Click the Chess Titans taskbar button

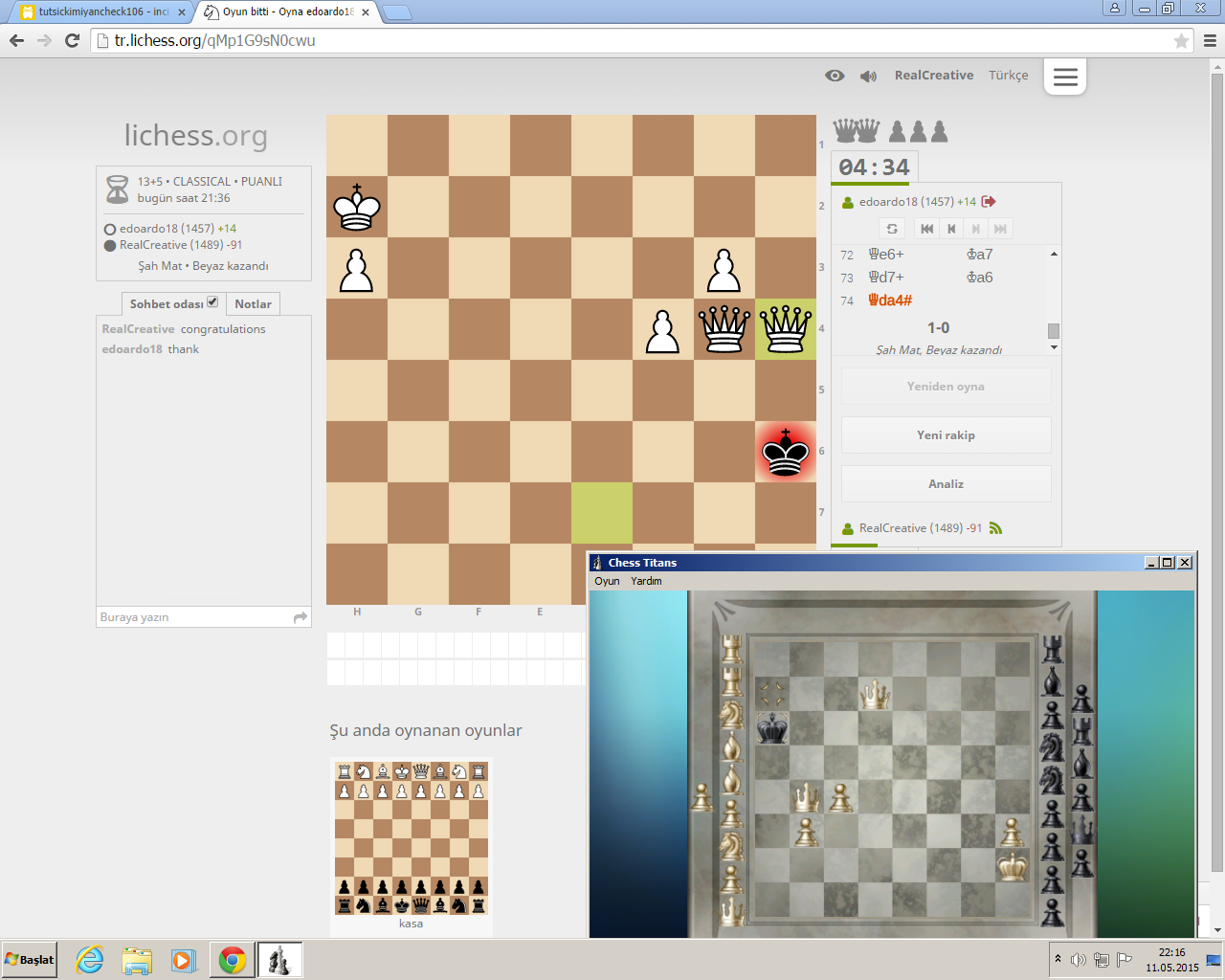click(x=279, y=960)
